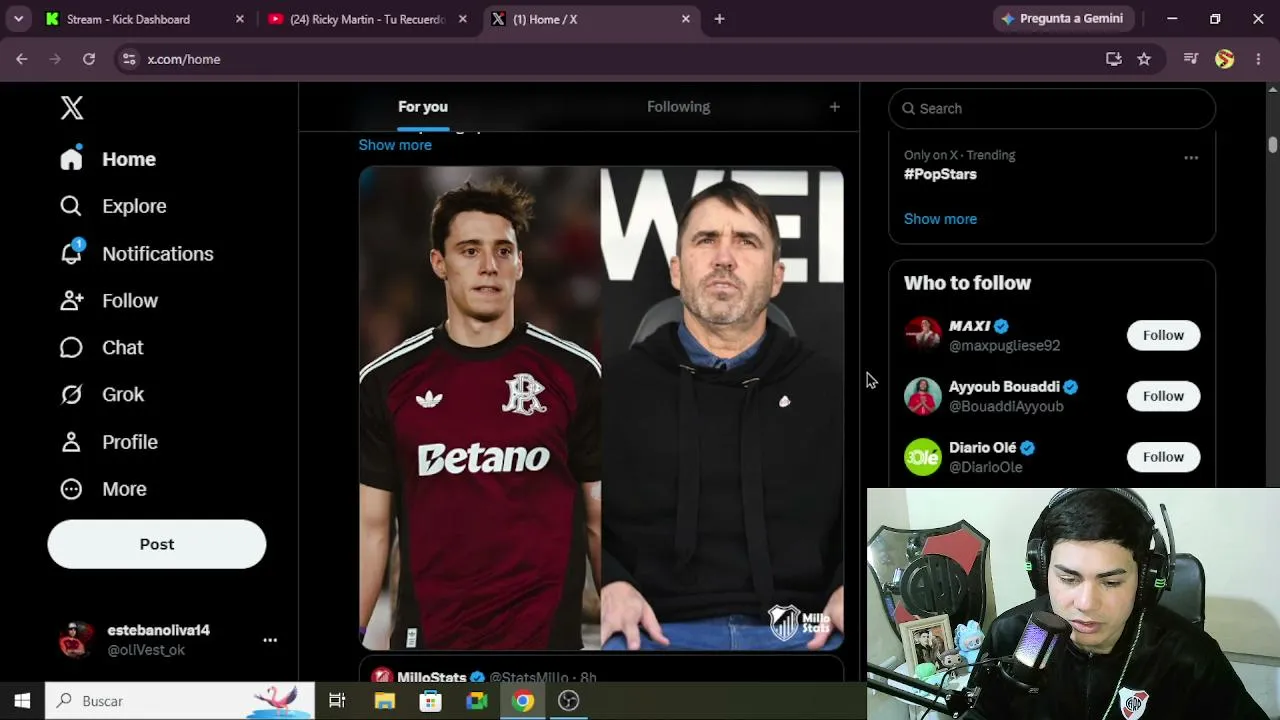This screenshot has height=720, width=1280.
Task: Open a new browser tab
Action: (719, 19)
